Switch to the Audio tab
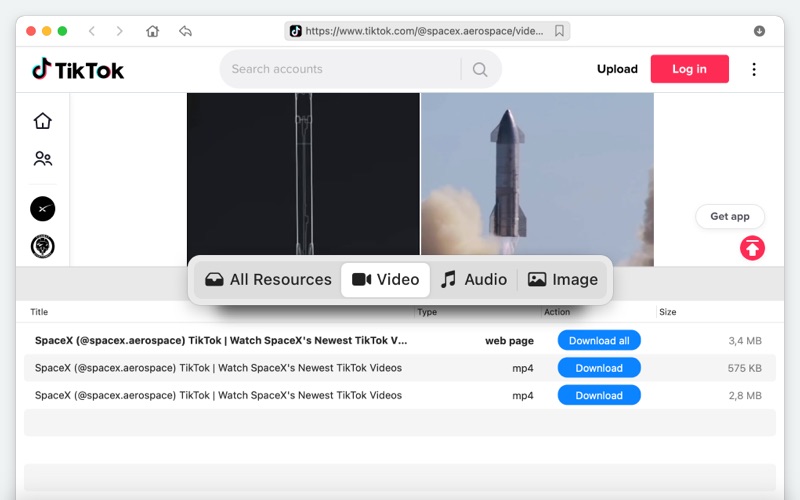Image resolution: width=800 pixels, height=500 pixels. coord(474,280)
